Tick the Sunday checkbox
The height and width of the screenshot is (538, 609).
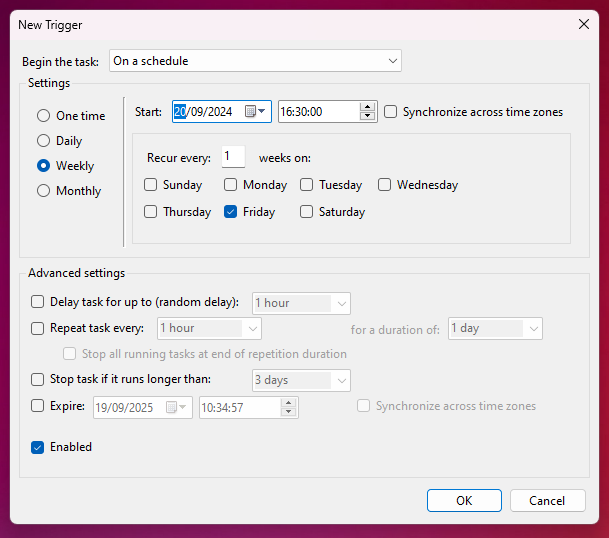[151, 185]
